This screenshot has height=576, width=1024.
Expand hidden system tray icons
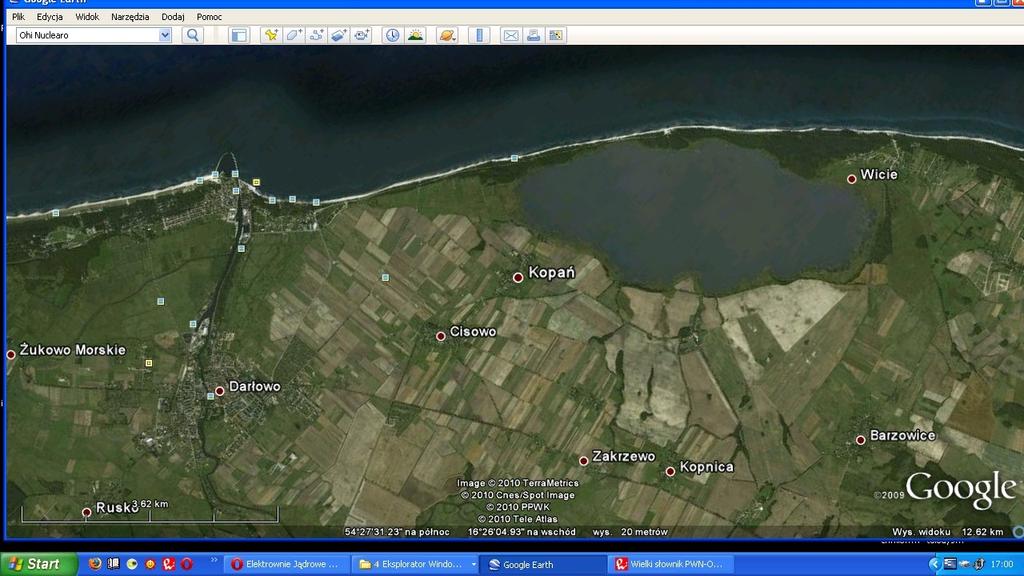point(935,564)
